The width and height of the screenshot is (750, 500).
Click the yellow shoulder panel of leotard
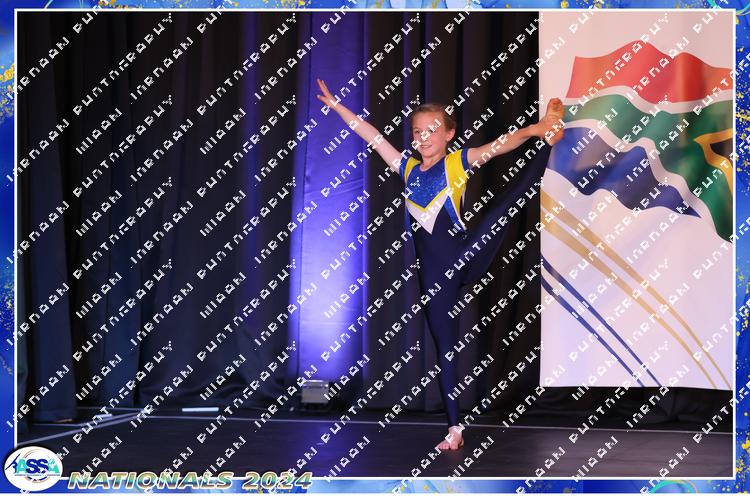click(x=456, y=168)
